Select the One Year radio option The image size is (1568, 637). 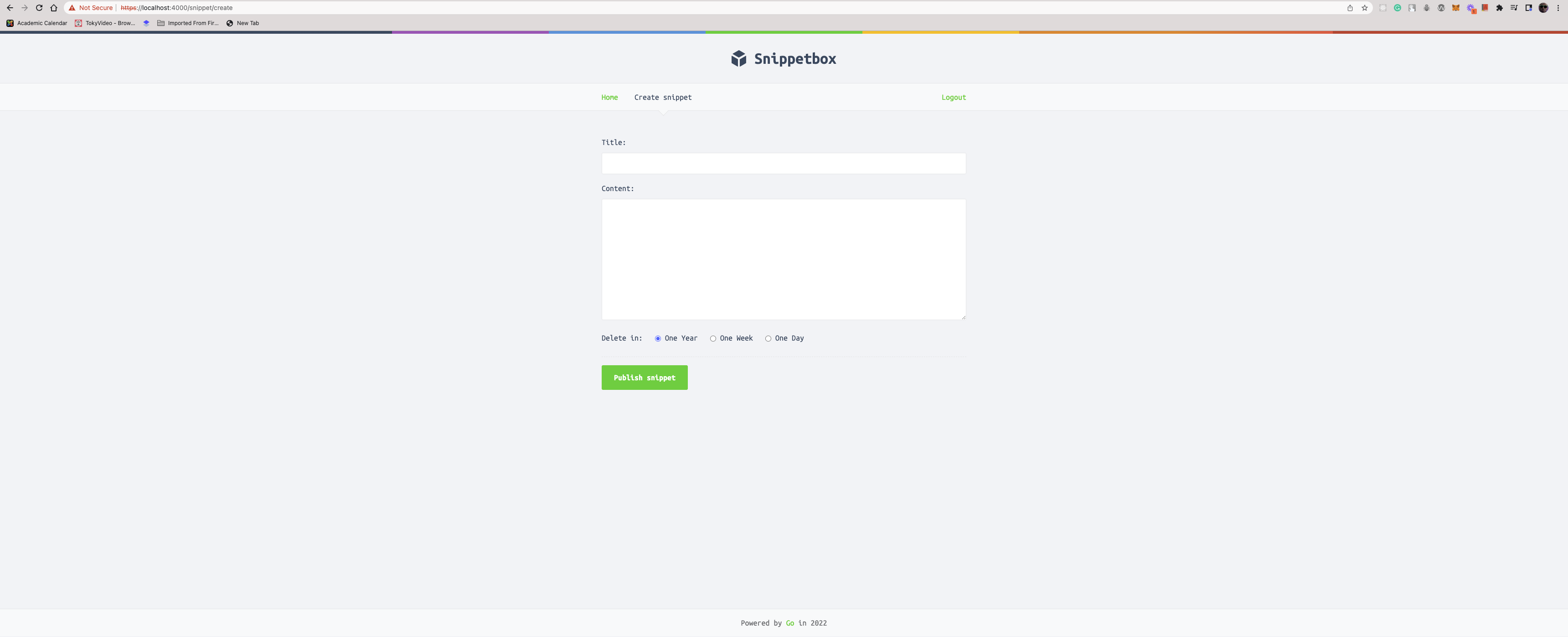tap(657, 339)
